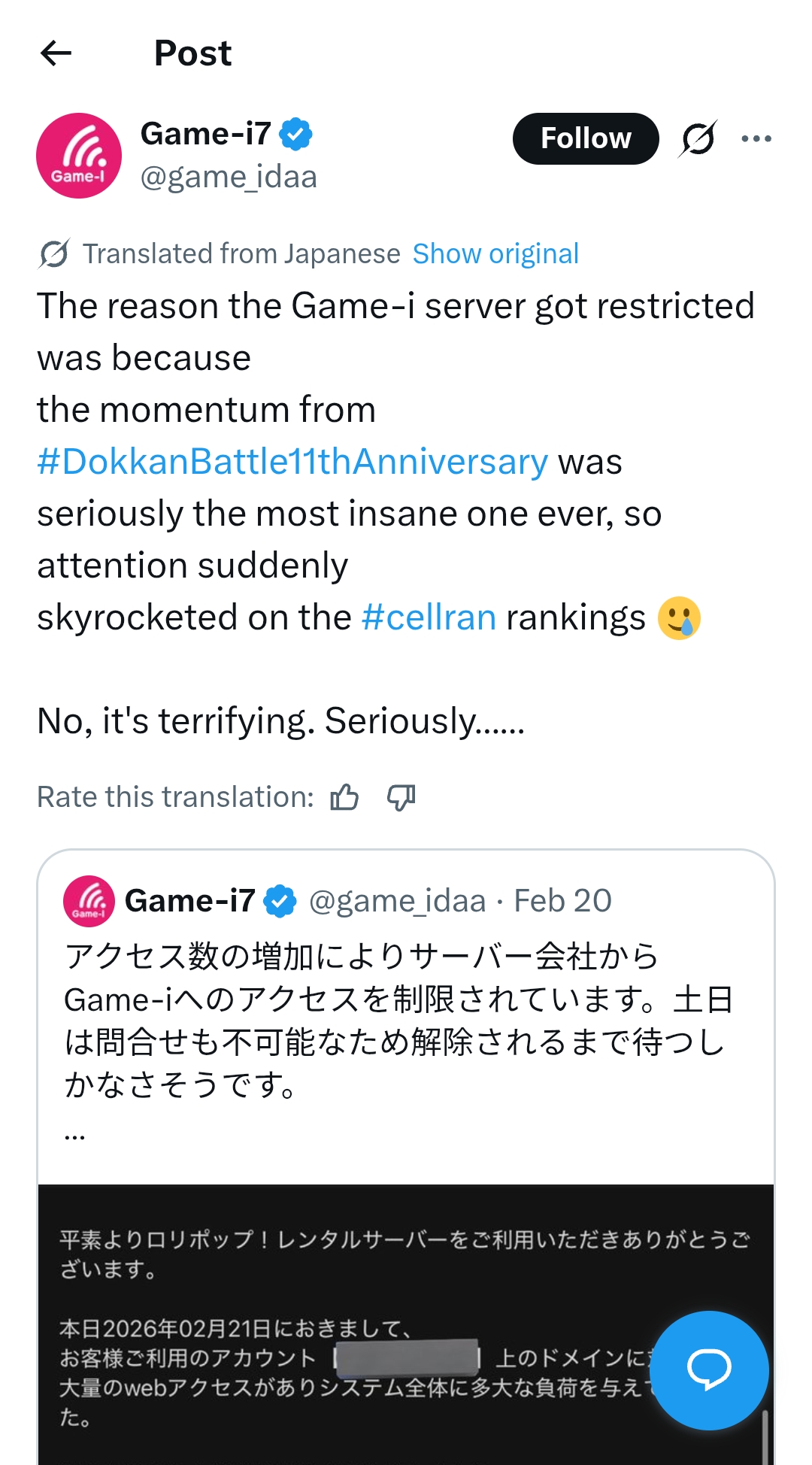Viewport: 812px width, 1465px height.
Task: Open the quoted post's Japanese text
Action: (398, 1021)
